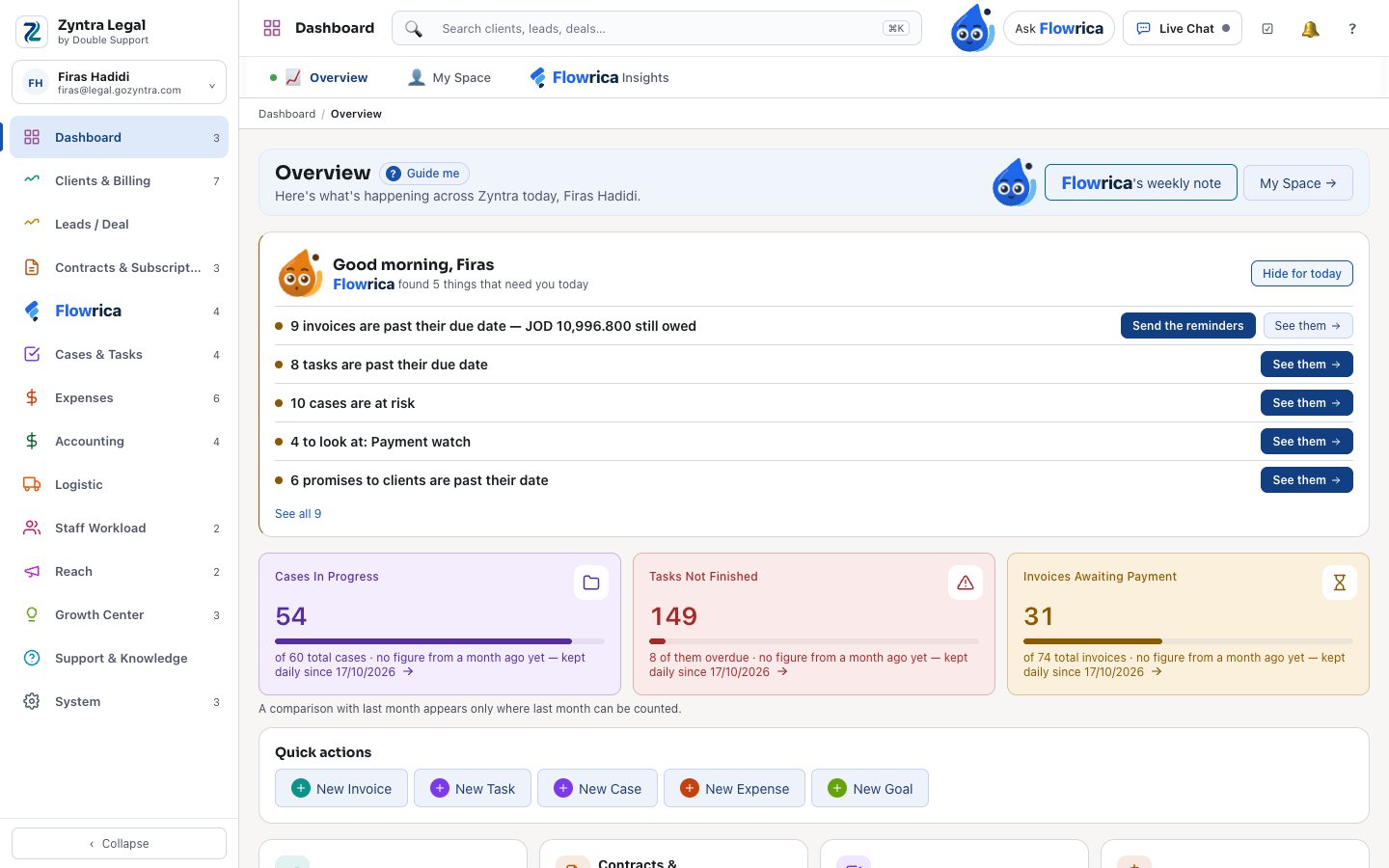Click the Invoices Awaiting Payment progress bar
Viewport: 1389px width, 868px height.
[x=1188, y=641]
